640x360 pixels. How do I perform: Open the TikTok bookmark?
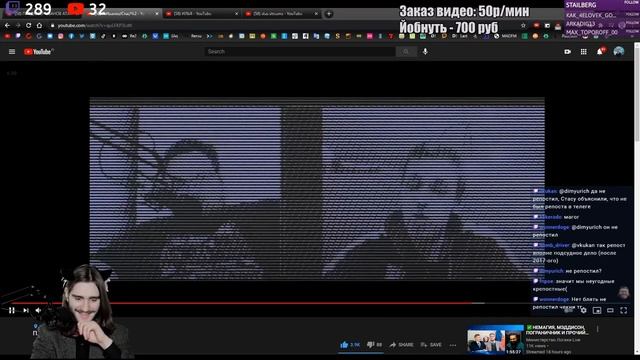103,36
